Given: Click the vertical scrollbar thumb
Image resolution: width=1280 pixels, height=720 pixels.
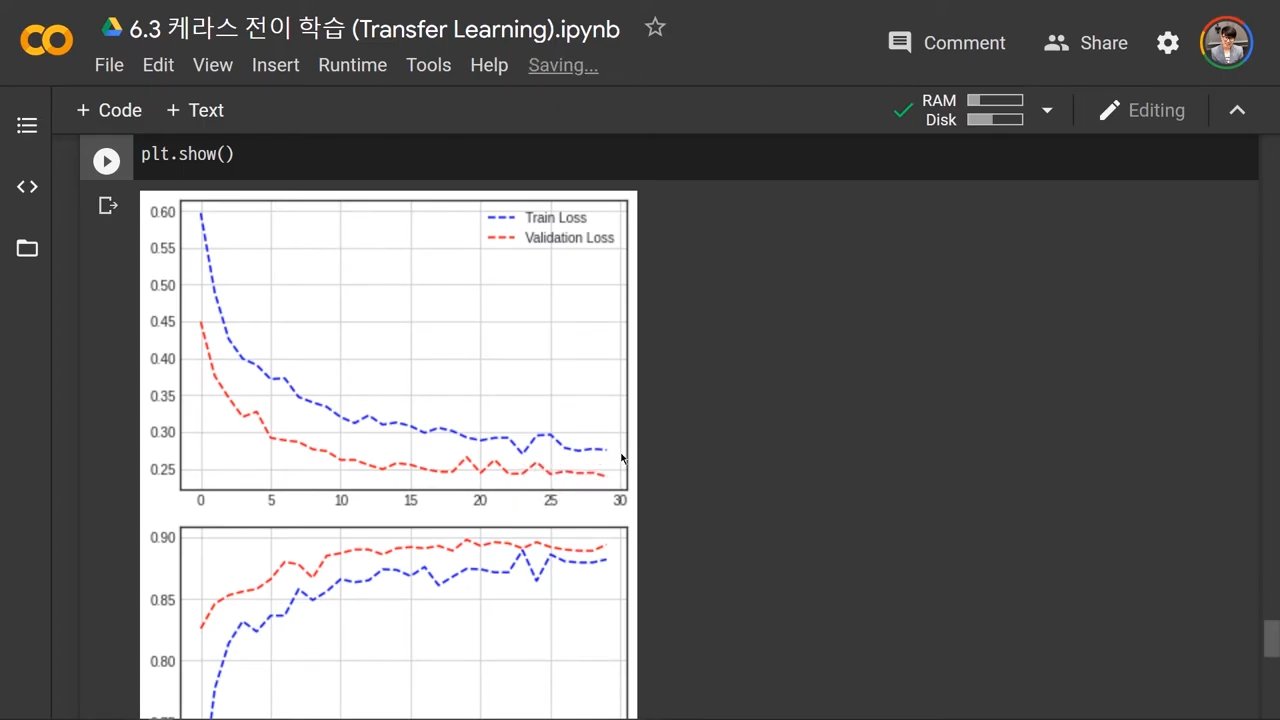Looking at the screenshot, I should coord(1271,639).
